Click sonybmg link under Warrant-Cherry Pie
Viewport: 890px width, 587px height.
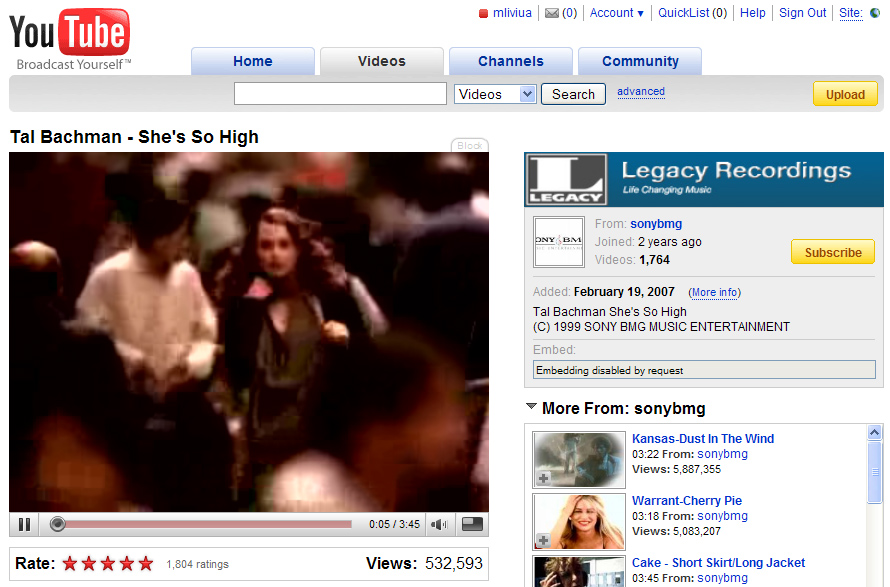722,516
